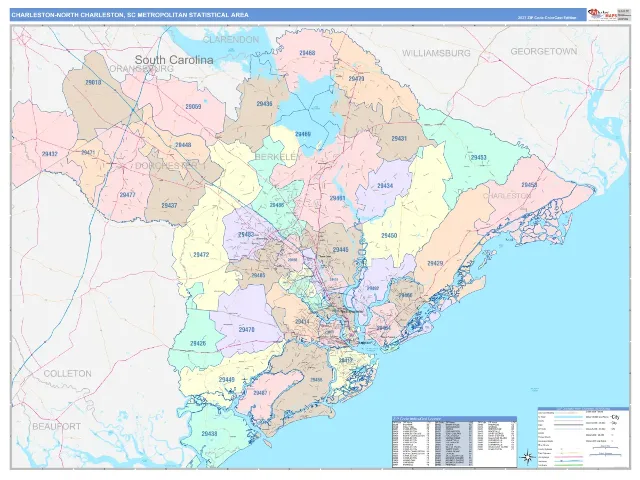Click ZIP code label 29426
The width and height of the screenshot is (640, 480).
(198, 343)
